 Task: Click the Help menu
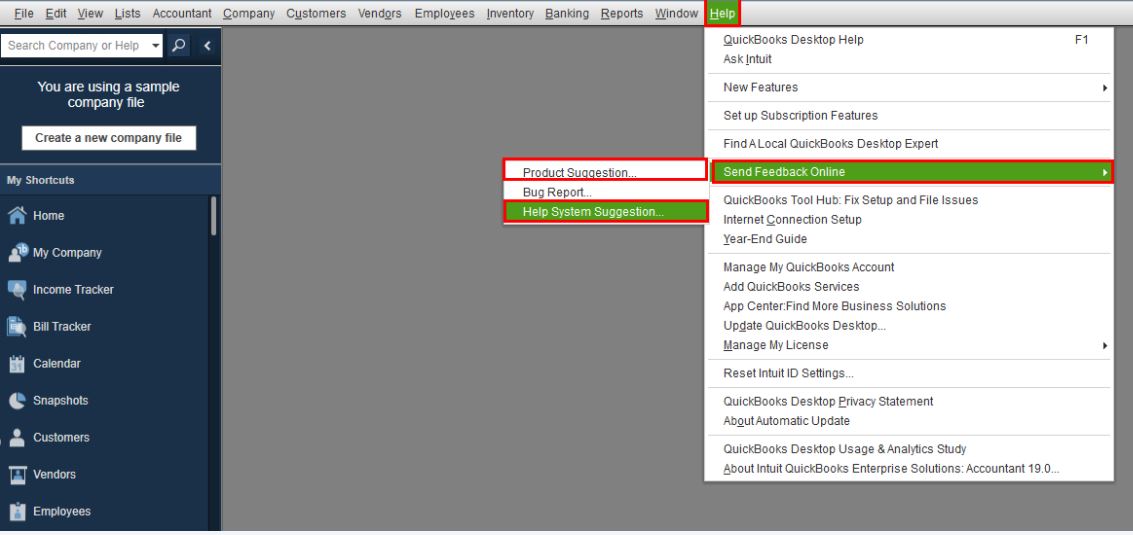click(x=722, y=13)
